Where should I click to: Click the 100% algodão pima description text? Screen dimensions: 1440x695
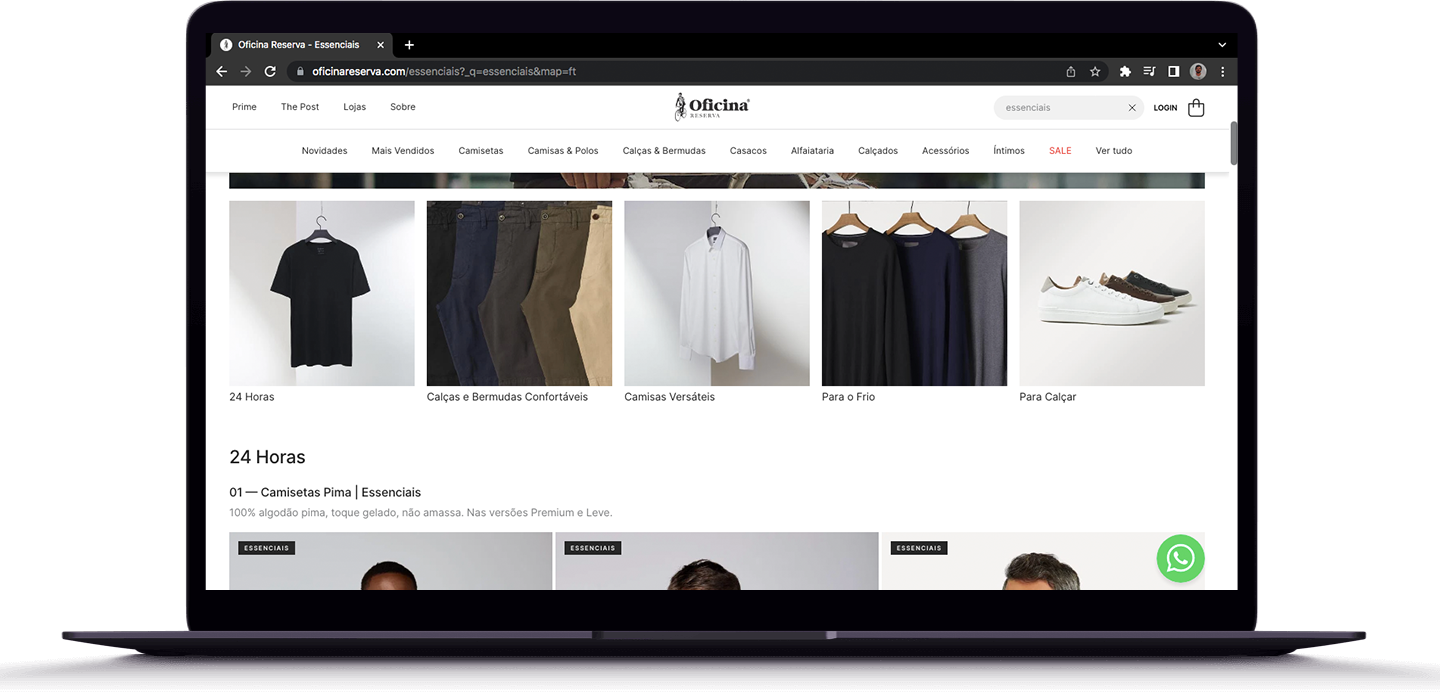coord(420,513)
